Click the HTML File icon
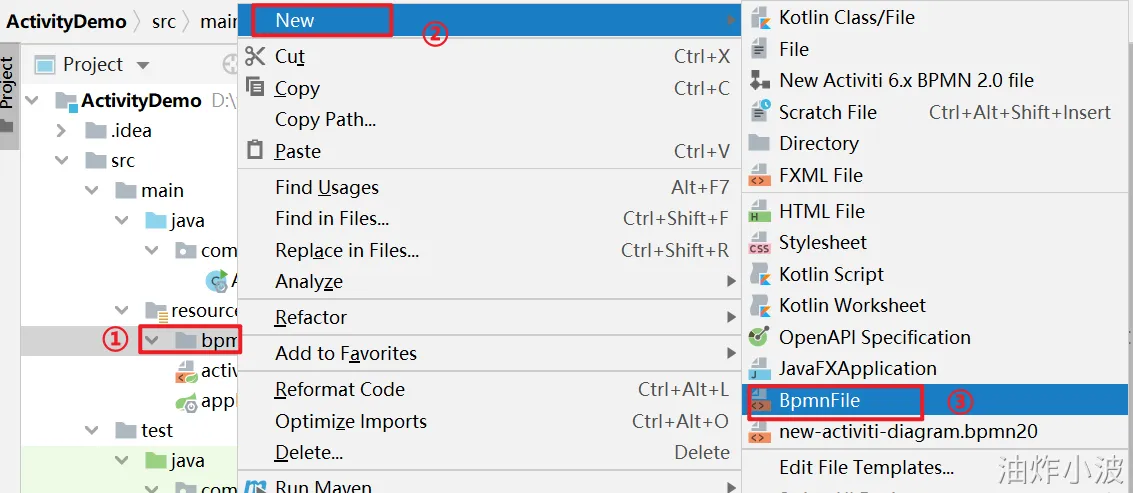This screenshot has height=493, width=1133. coord(760,211)
